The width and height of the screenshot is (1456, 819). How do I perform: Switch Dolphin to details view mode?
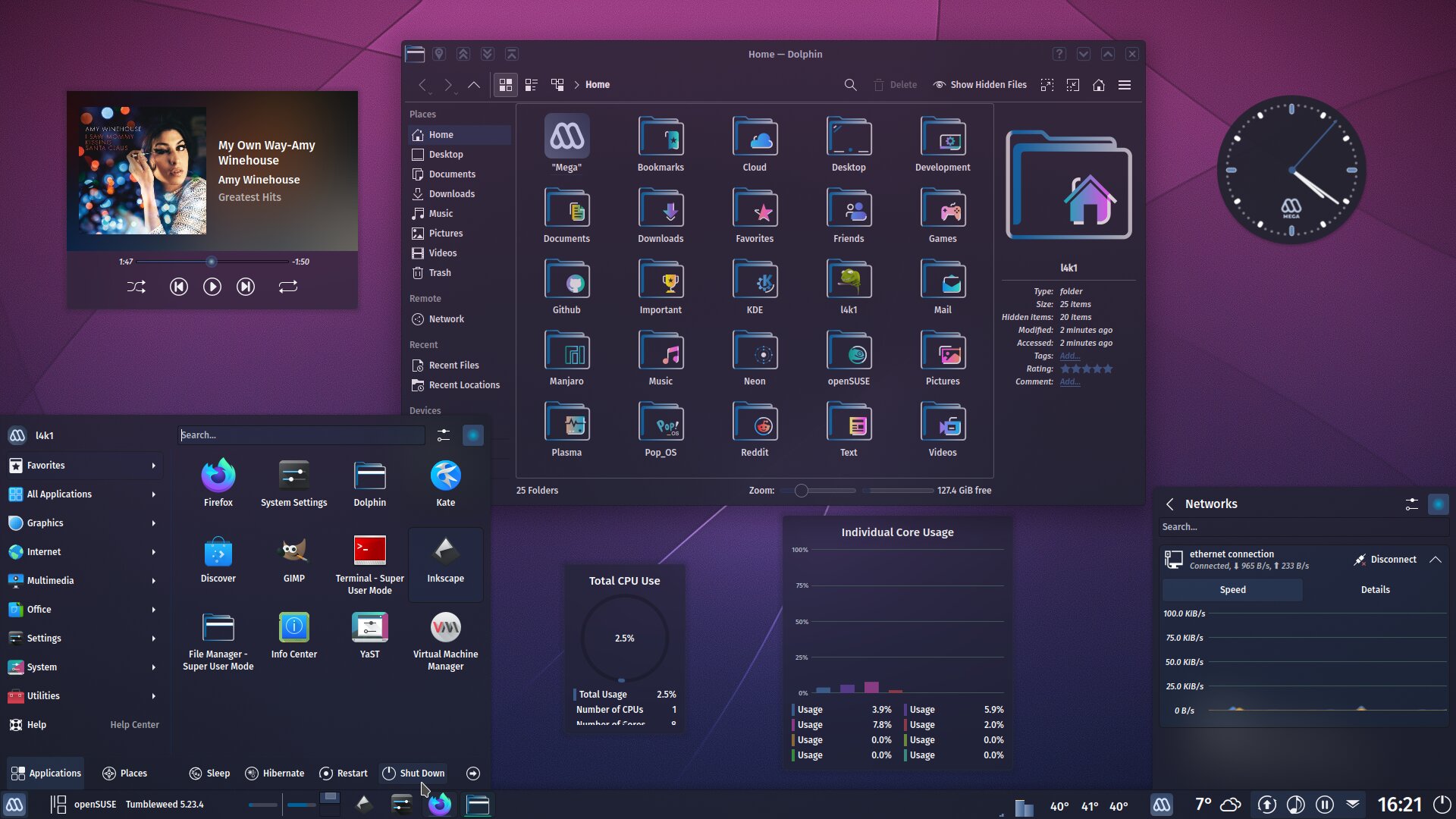tap(531, 84)
